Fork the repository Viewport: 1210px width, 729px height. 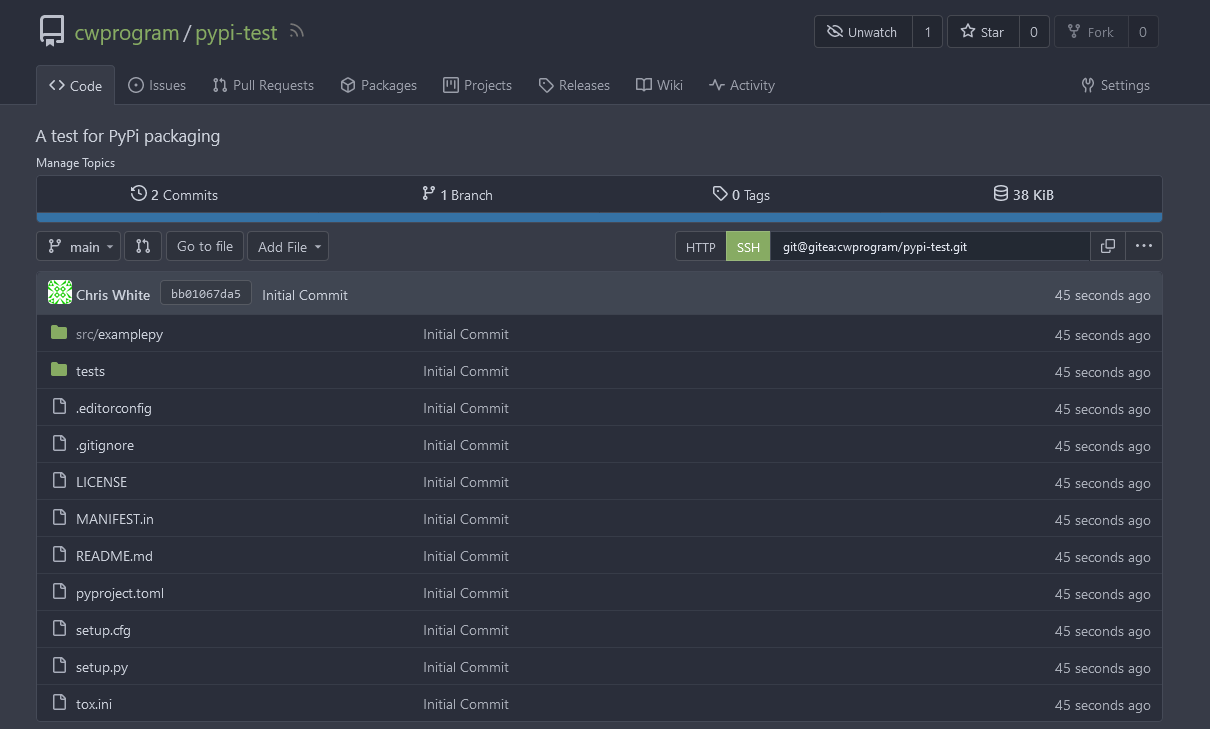coord(1091,32)
